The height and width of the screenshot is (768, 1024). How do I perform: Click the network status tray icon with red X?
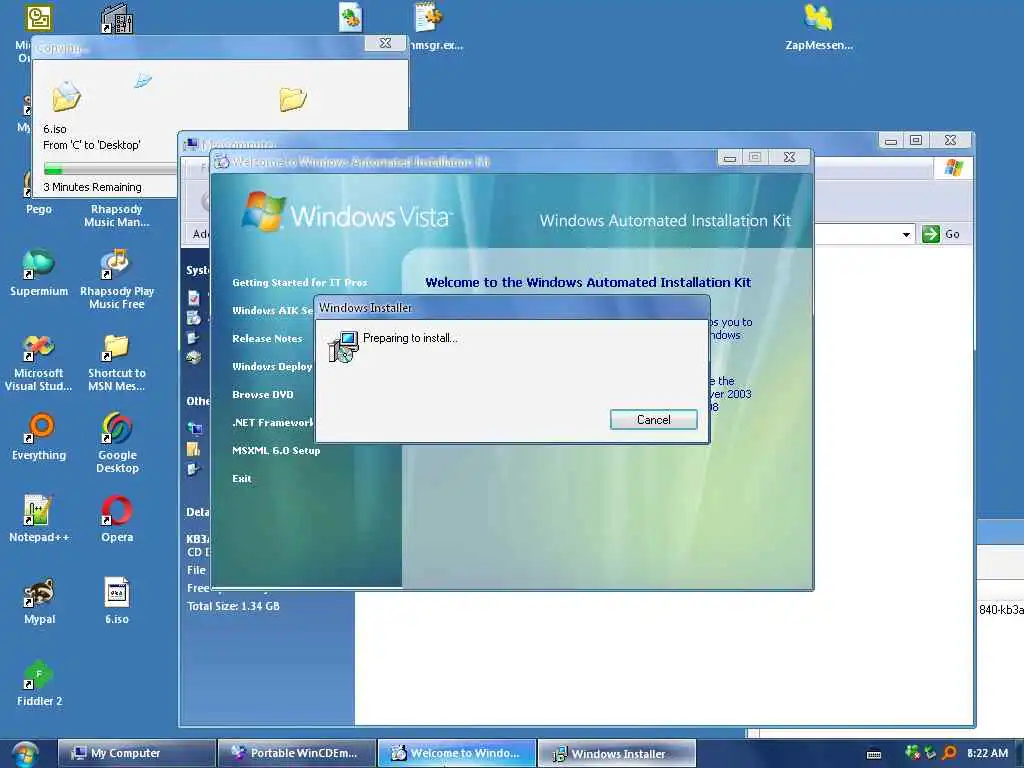point(912,753)
